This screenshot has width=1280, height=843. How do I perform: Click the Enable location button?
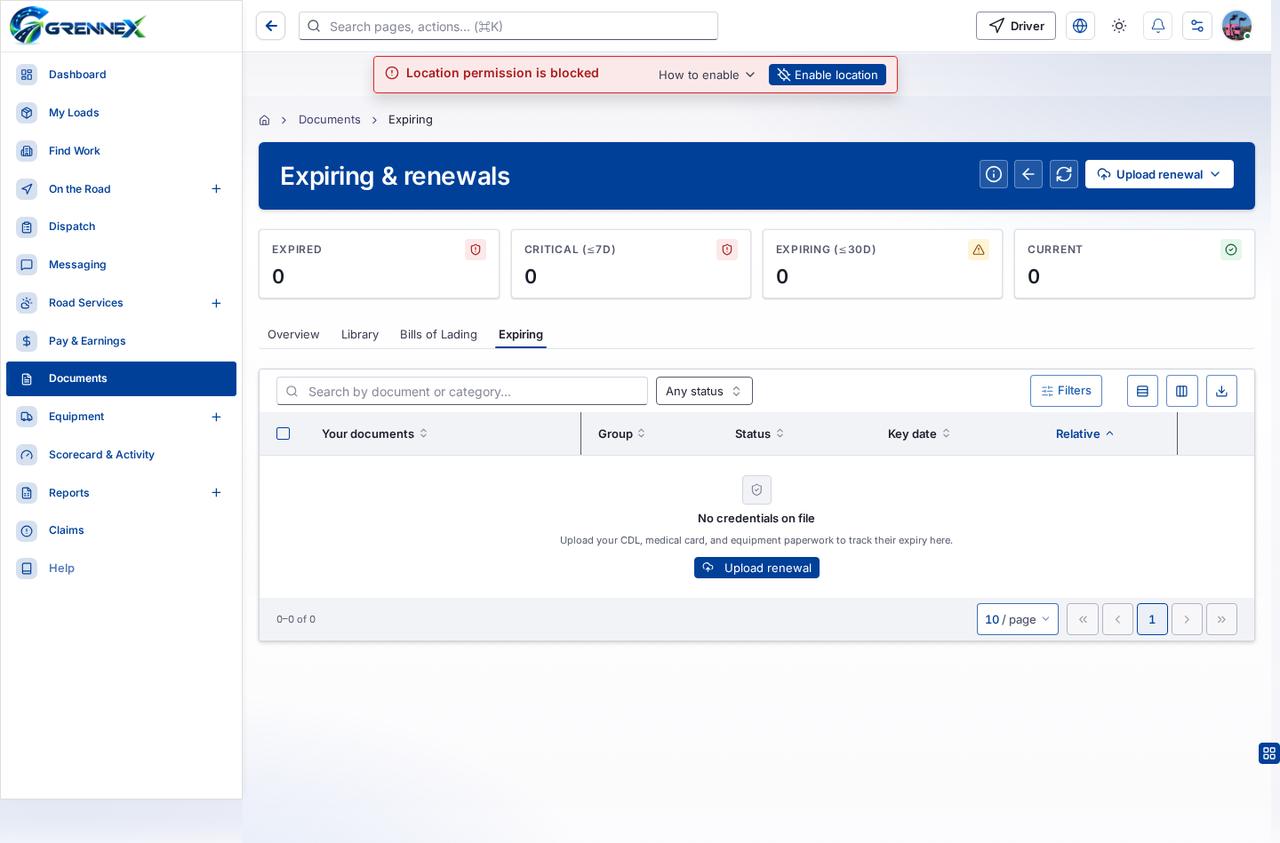click(827, 75)
